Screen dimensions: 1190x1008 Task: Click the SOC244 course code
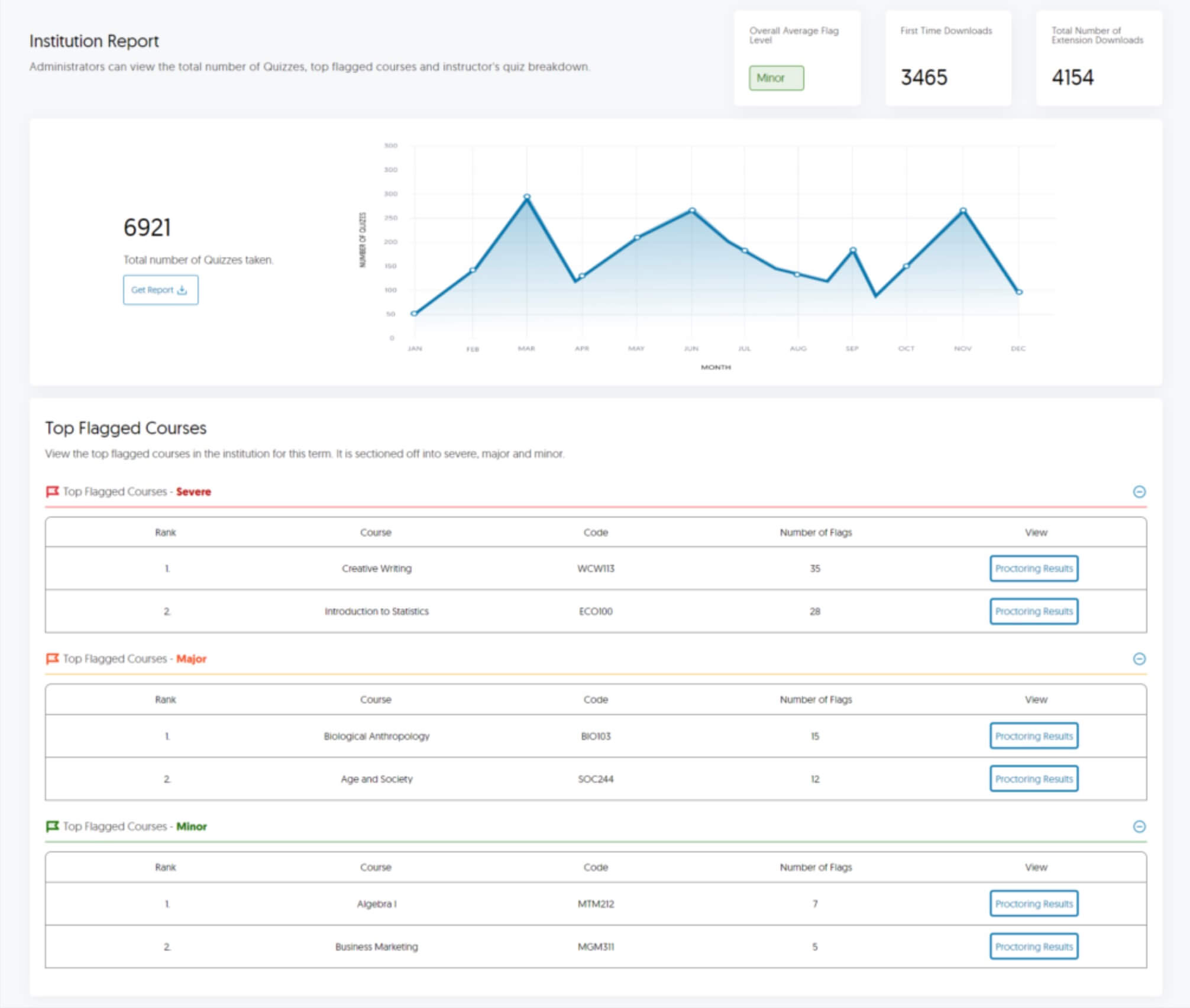(596, 779)
